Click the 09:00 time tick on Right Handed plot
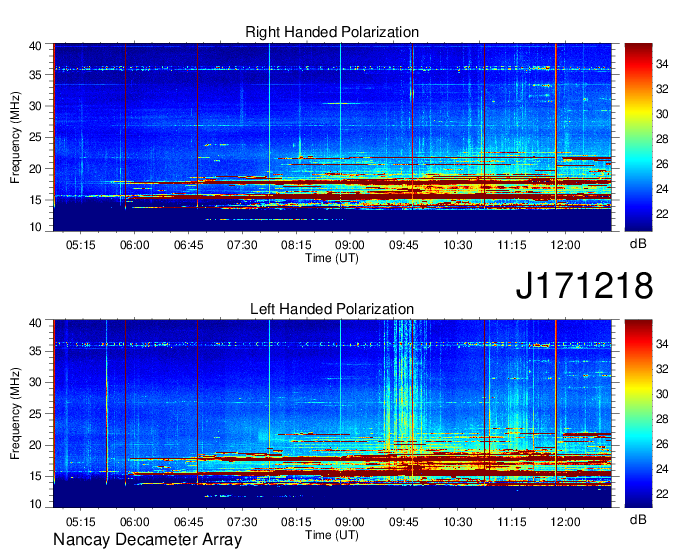The image size is (680, 552). [350, 245]
